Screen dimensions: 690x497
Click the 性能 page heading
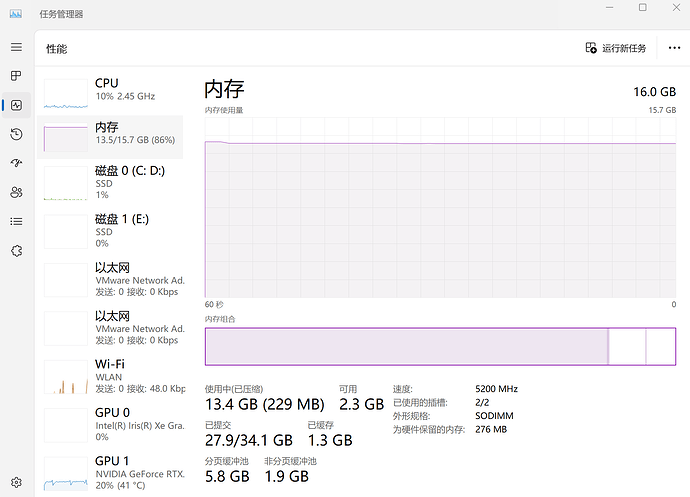(57, 49)
